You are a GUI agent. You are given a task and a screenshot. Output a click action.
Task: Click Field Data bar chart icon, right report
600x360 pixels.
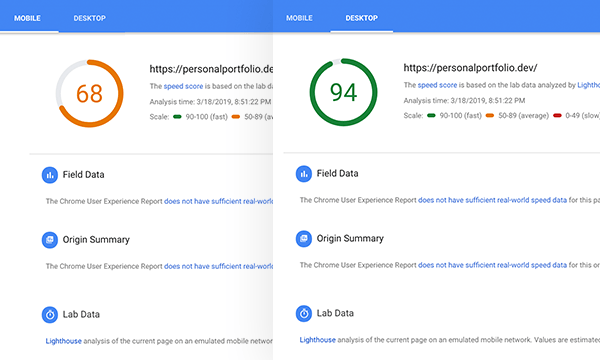pyautogui.click(x=304, y=174)
